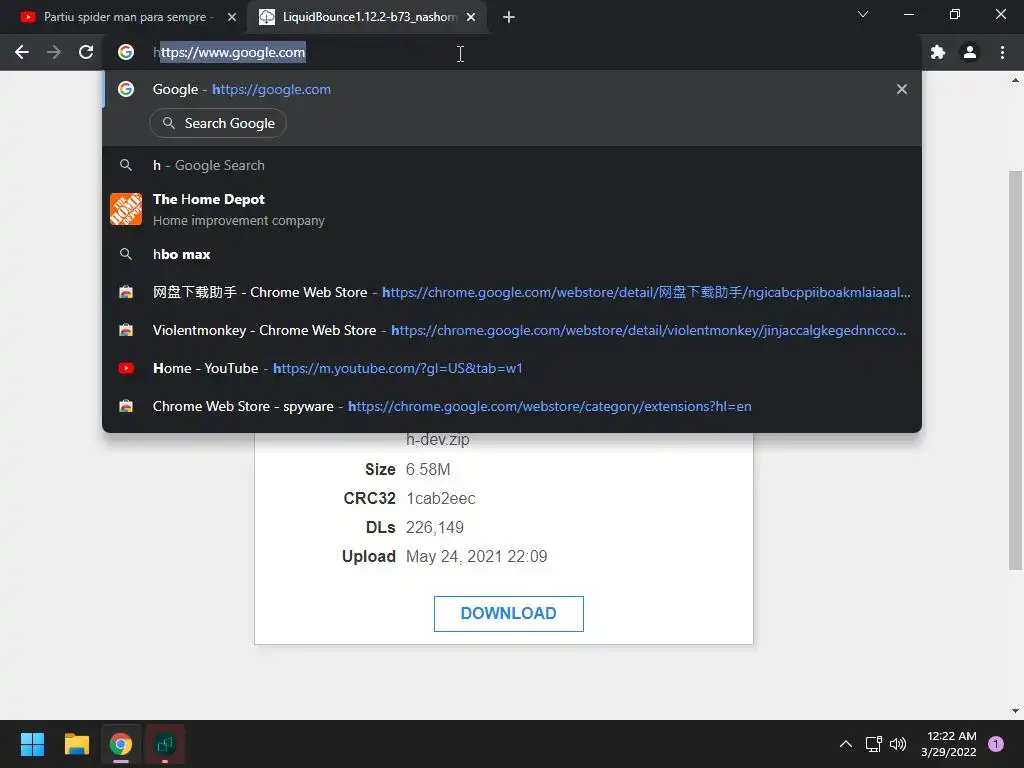Open the volume tray icon
Viewport: 1024px width, 768px height.
(898, 744)
